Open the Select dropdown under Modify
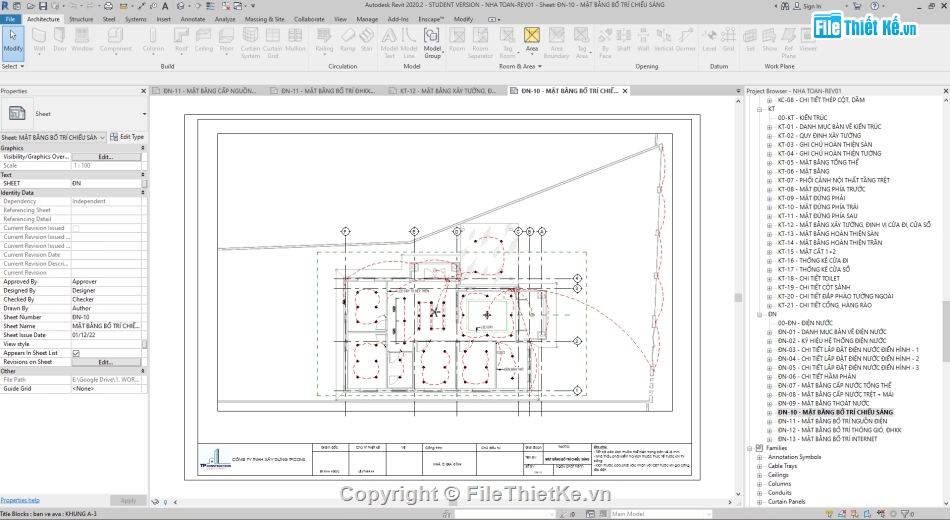The width and height of the screenshot is (950, 520). [13, 66]
